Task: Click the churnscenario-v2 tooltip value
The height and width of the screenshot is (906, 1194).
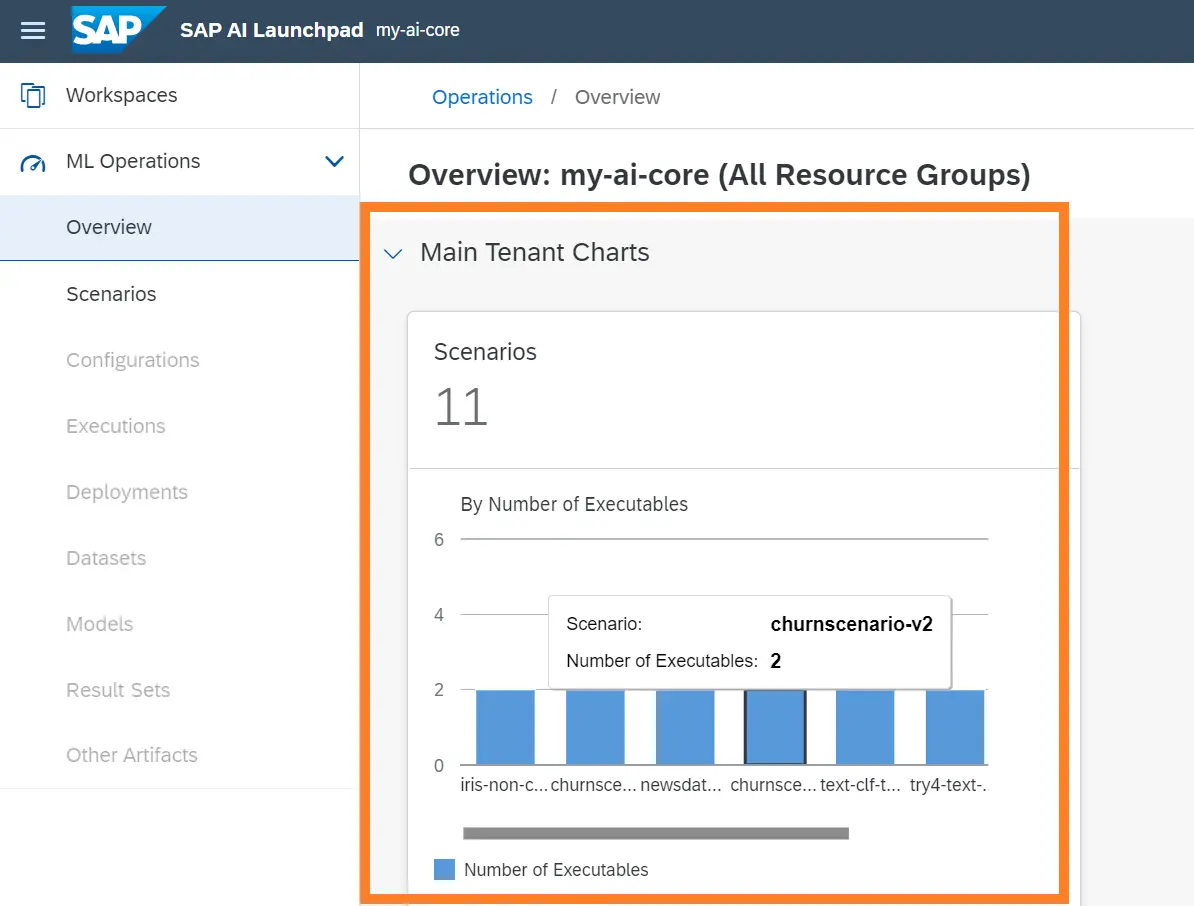Action: point(851,624)
